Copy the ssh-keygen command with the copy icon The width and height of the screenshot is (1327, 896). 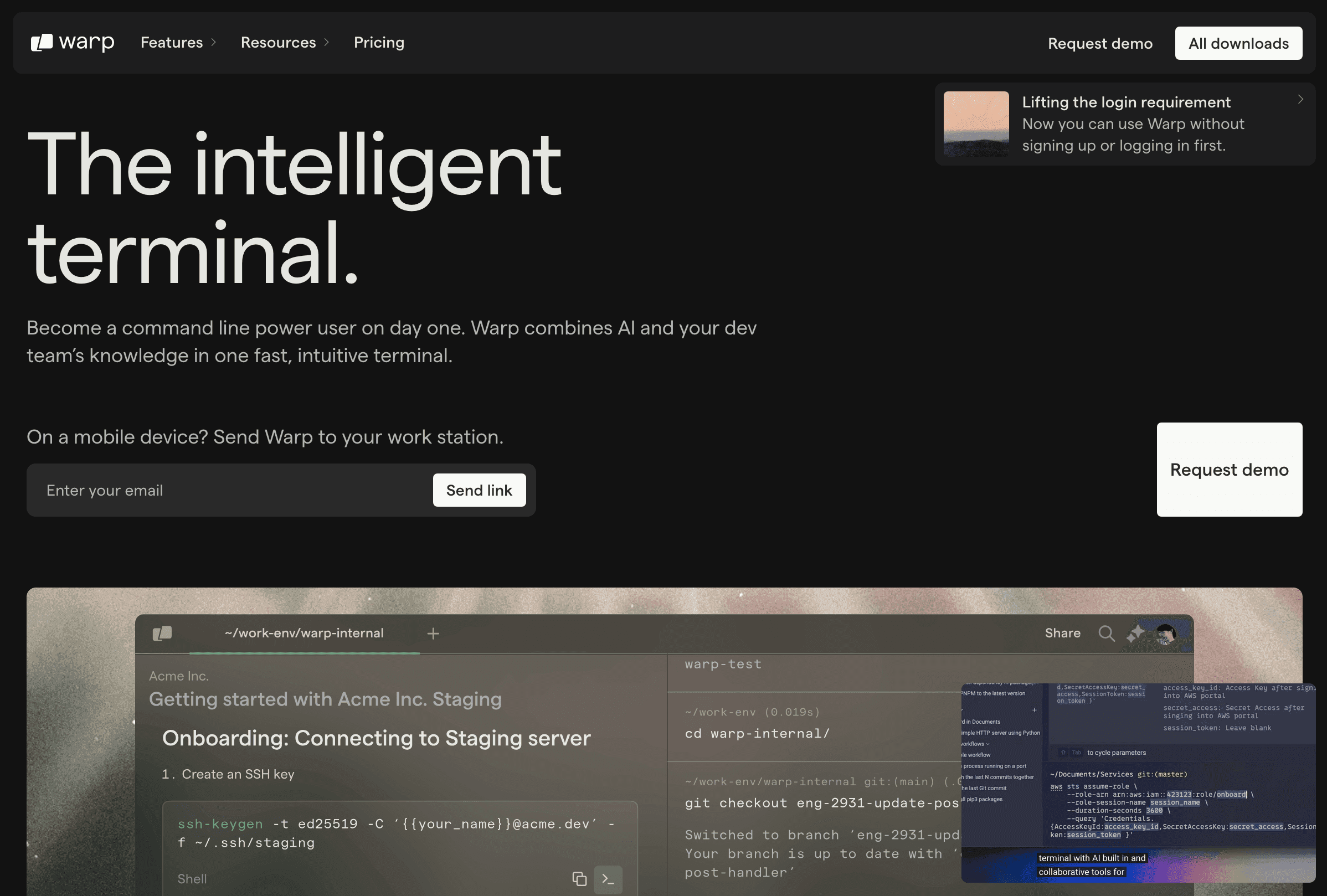pyautogui.click(x=579, y=879)
